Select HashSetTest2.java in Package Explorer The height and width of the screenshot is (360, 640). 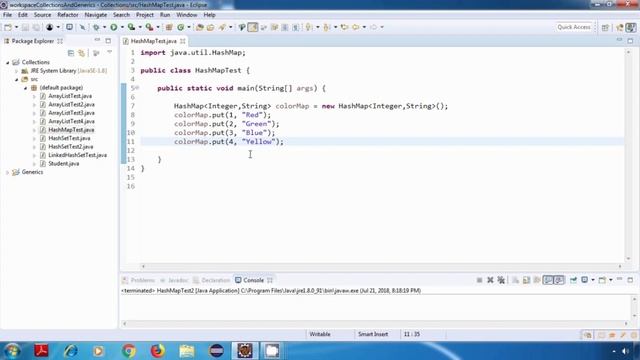pyautogui.click(x=71, y=147)
